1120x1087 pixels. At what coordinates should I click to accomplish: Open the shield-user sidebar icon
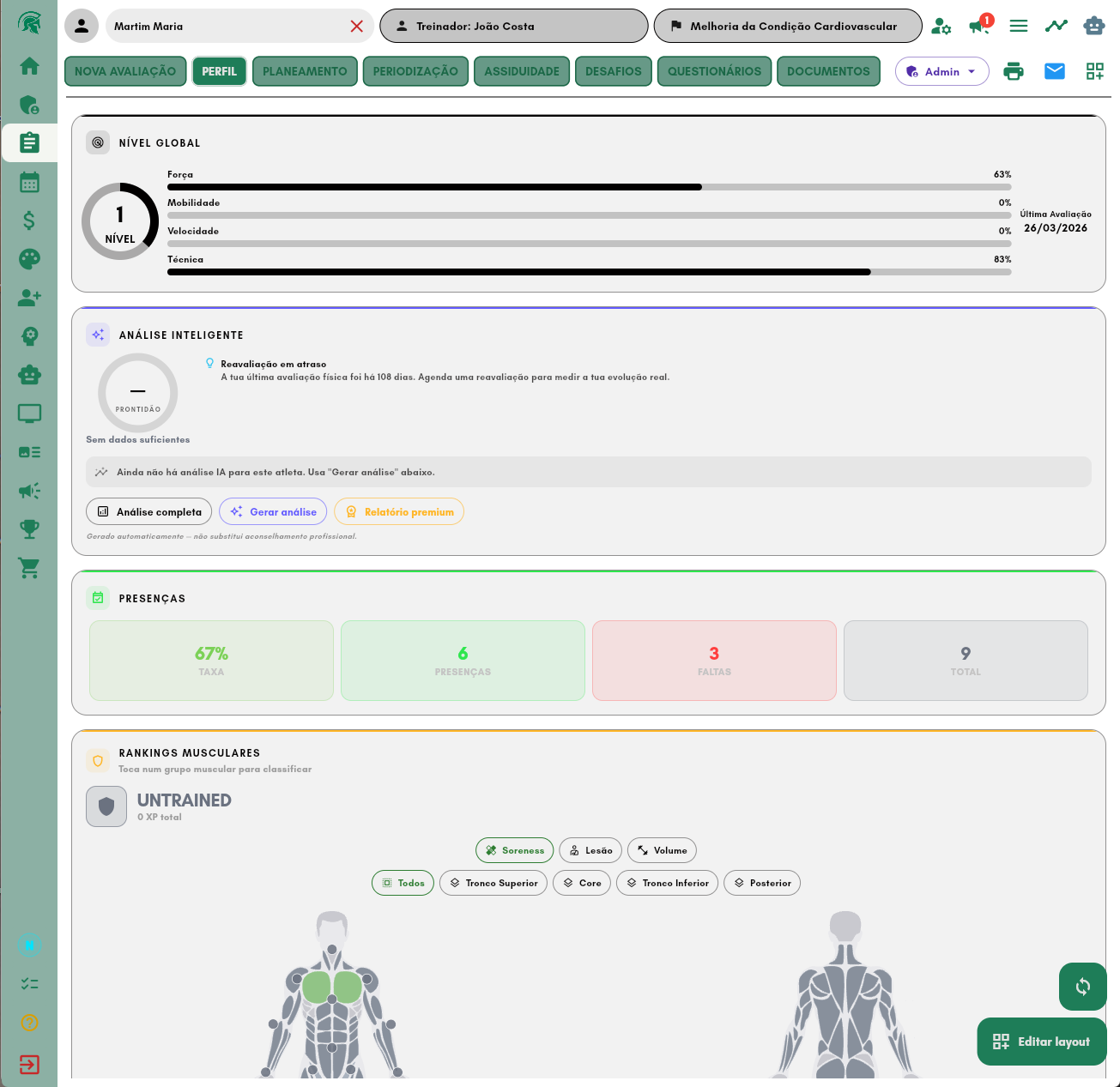coord(29,105)
